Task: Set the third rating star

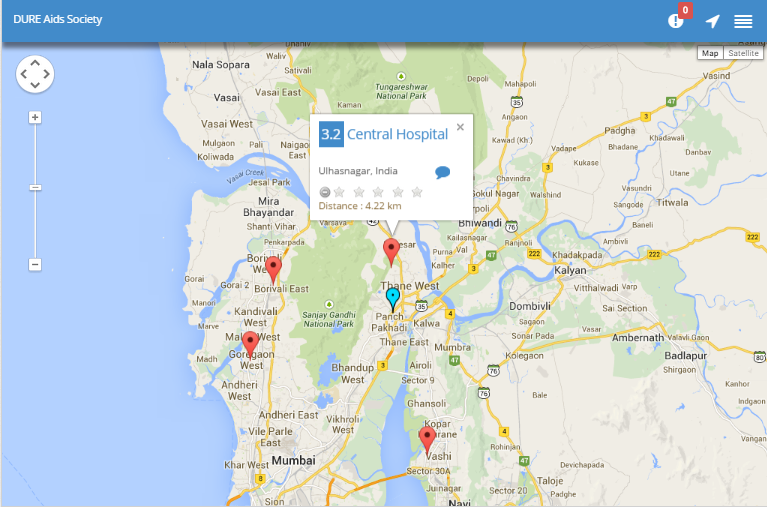Action: (378, 192)
